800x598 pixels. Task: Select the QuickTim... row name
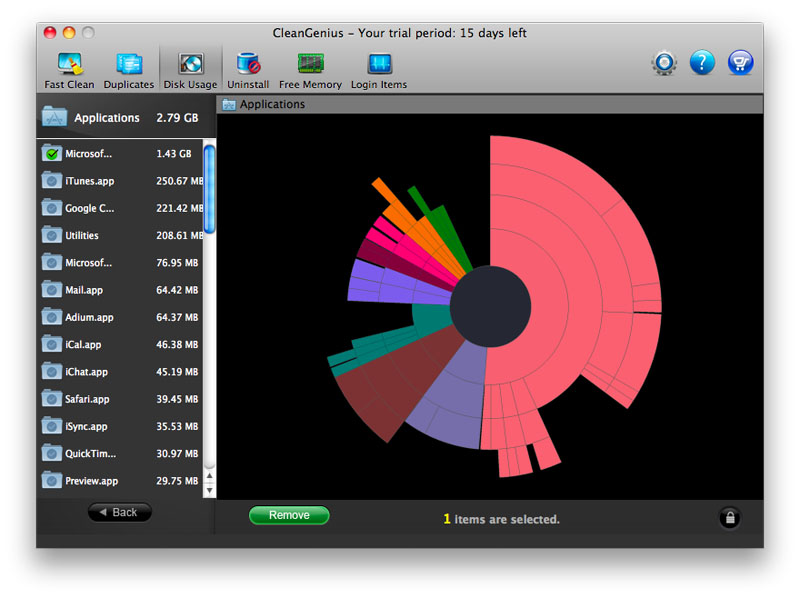coord(90,454)
